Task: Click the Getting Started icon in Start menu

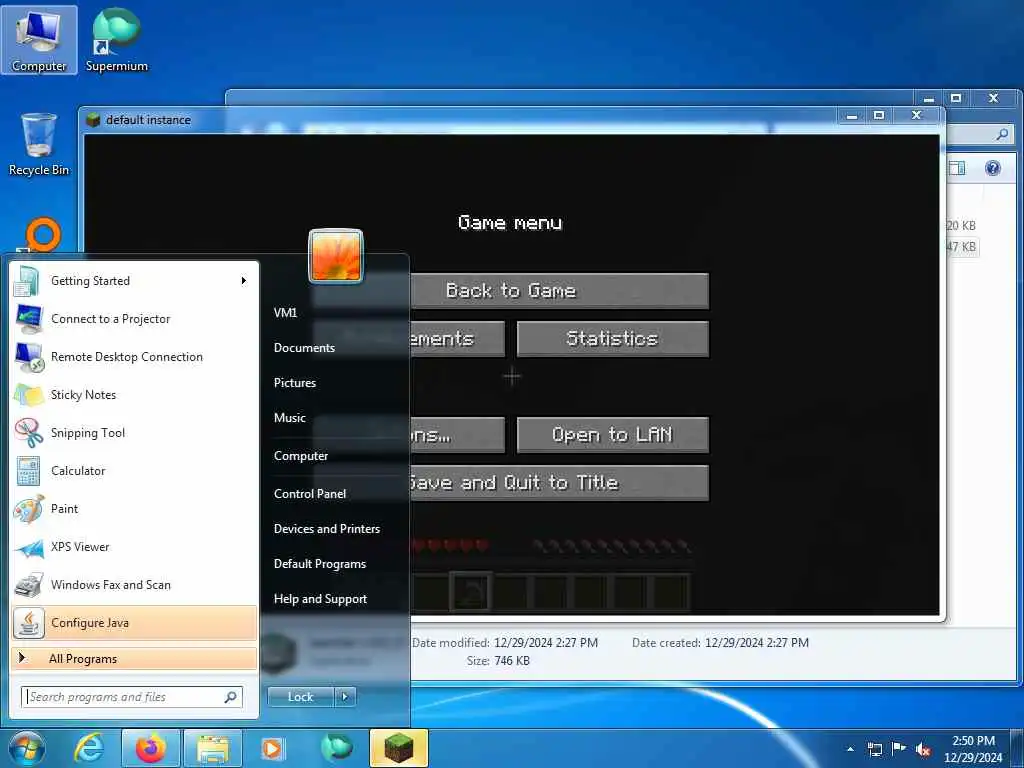Action: tap(27, 281)
